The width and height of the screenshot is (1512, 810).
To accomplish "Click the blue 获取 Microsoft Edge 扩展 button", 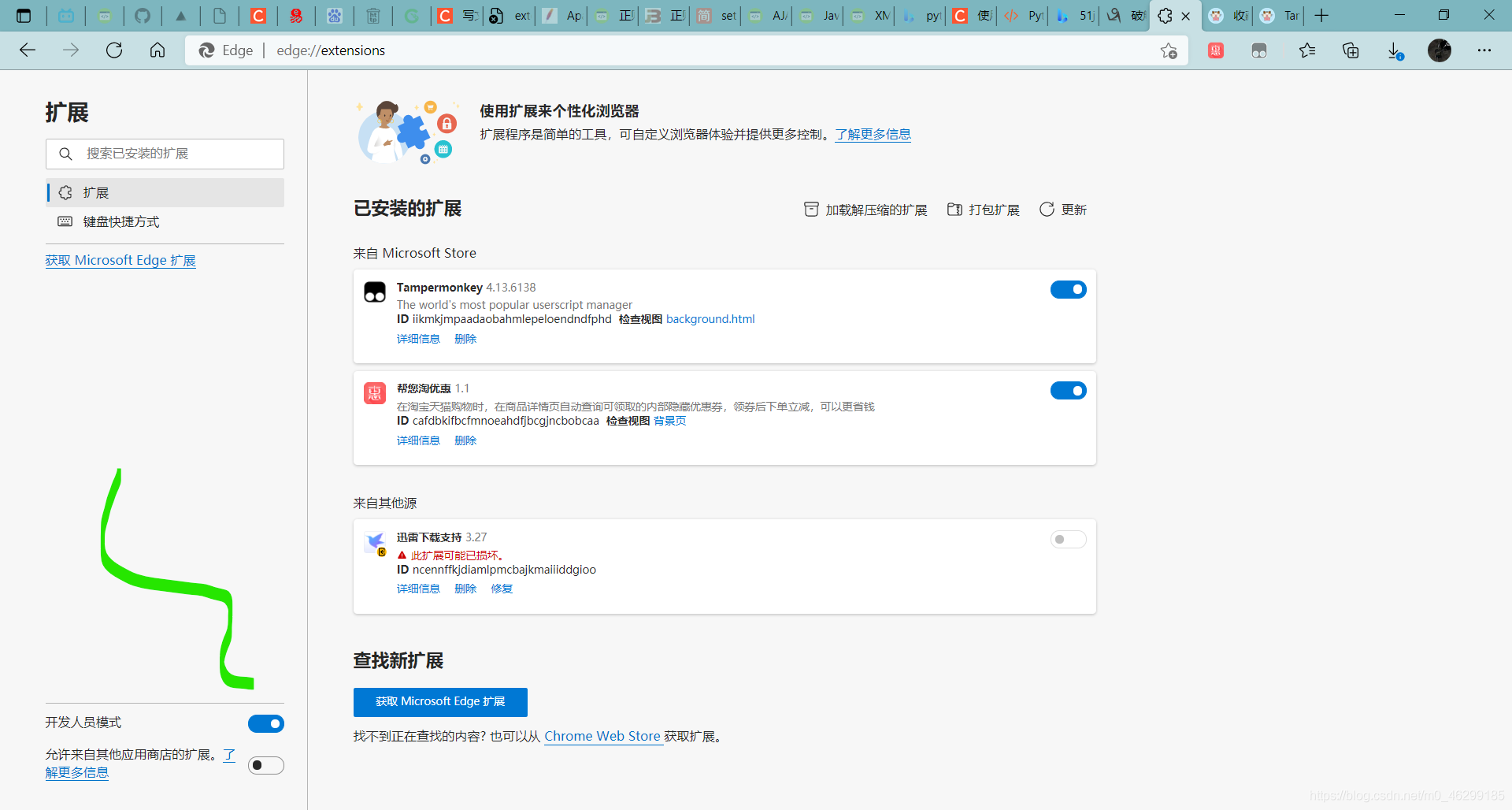I will (x=440, y=702).
